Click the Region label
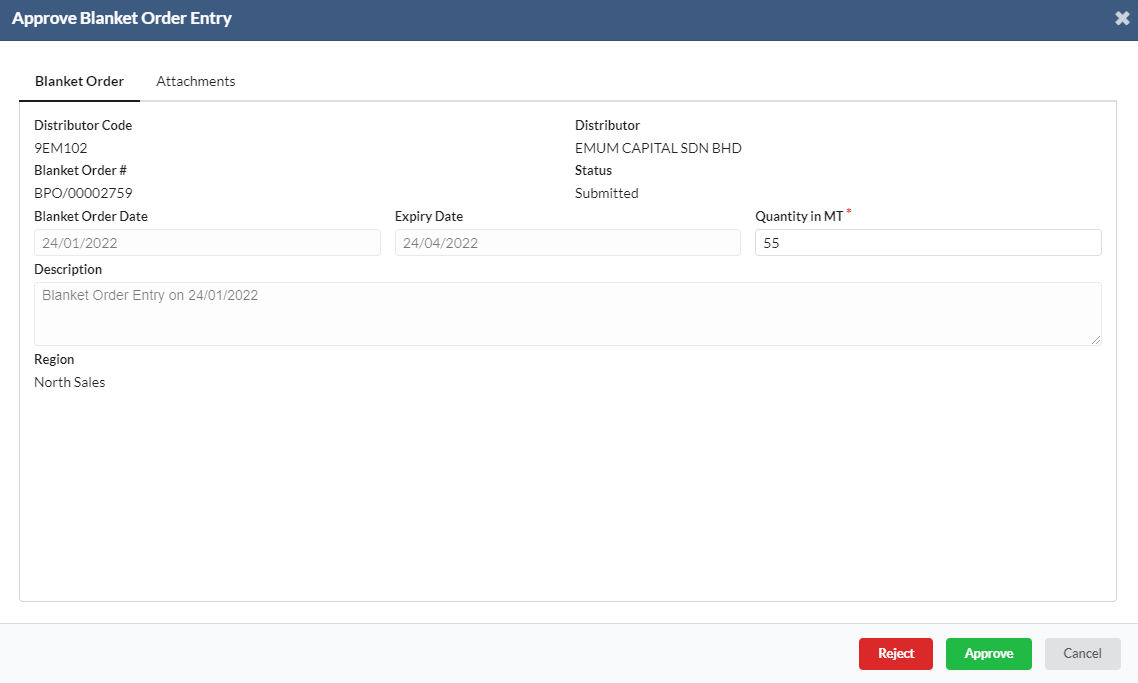 pos(54,359)
